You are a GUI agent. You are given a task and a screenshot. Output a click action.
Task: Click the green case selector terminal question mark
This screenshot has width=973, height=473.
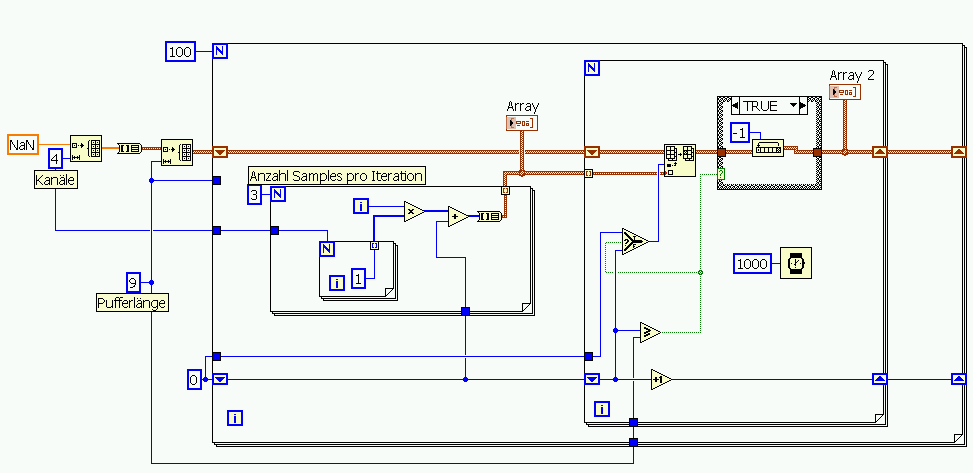pos(721,174)
